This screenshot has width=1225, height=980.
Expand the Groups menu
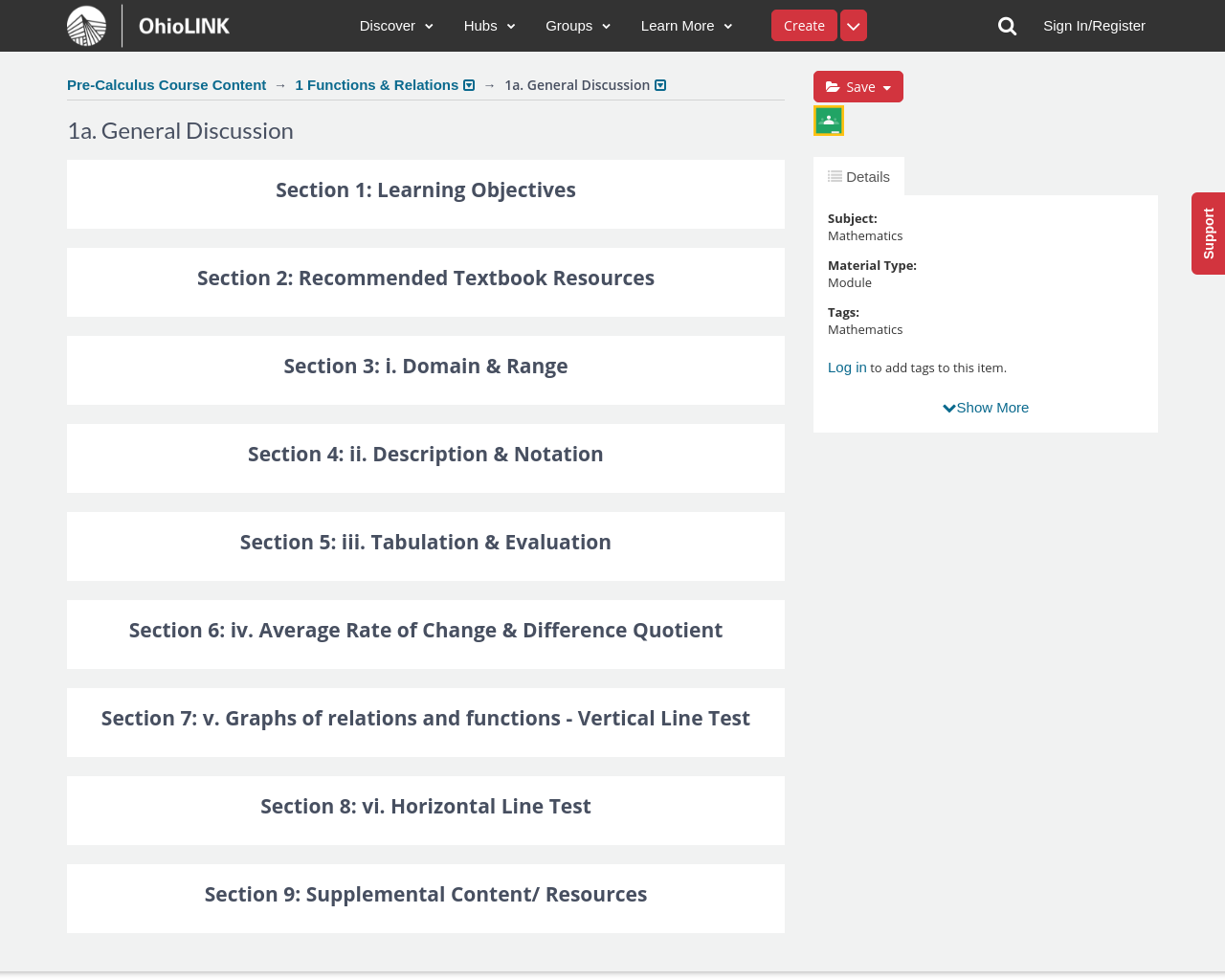point(578,26)
